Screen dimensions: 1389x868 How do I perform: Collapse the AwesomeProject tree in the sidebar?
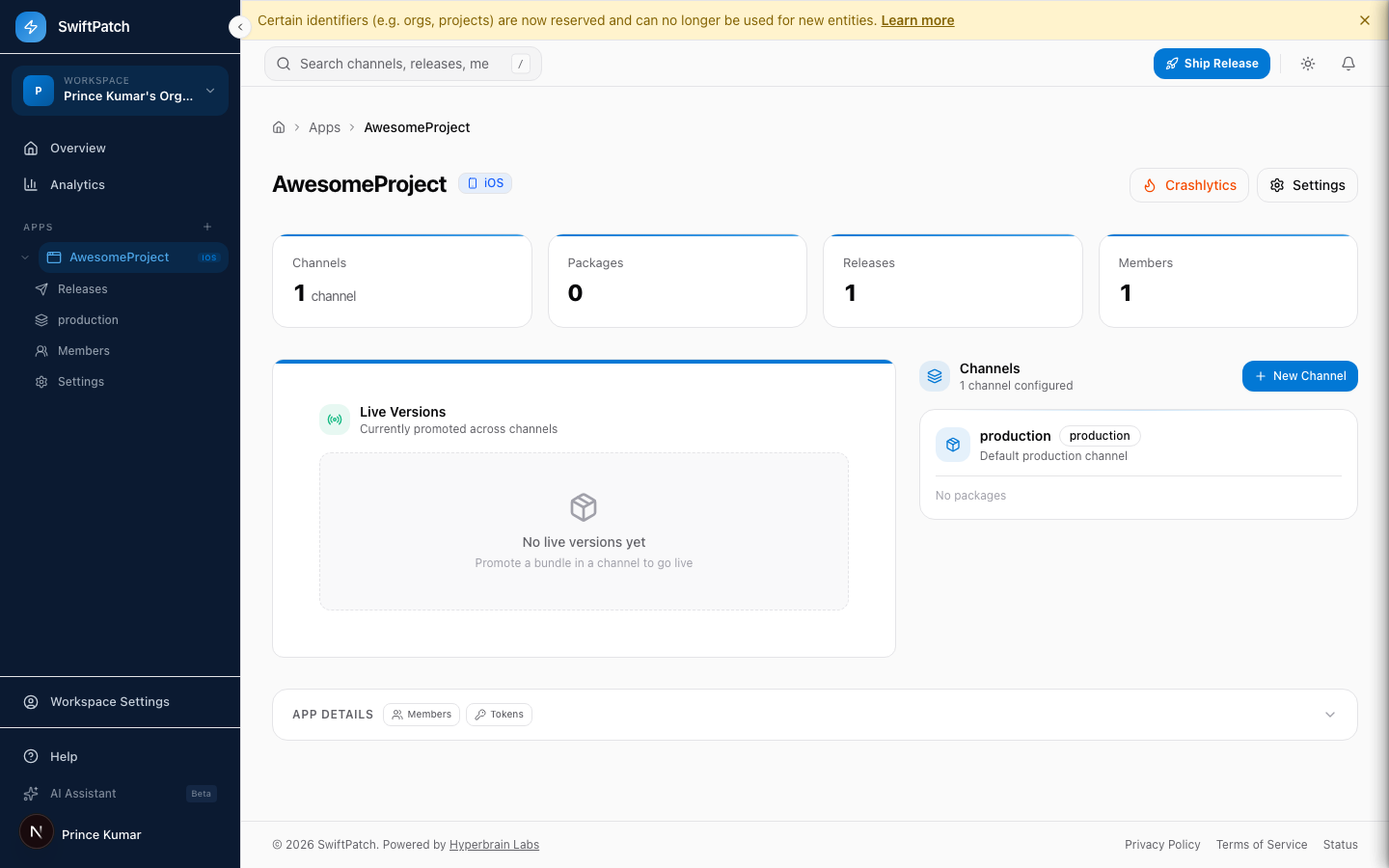coord(26,258)
